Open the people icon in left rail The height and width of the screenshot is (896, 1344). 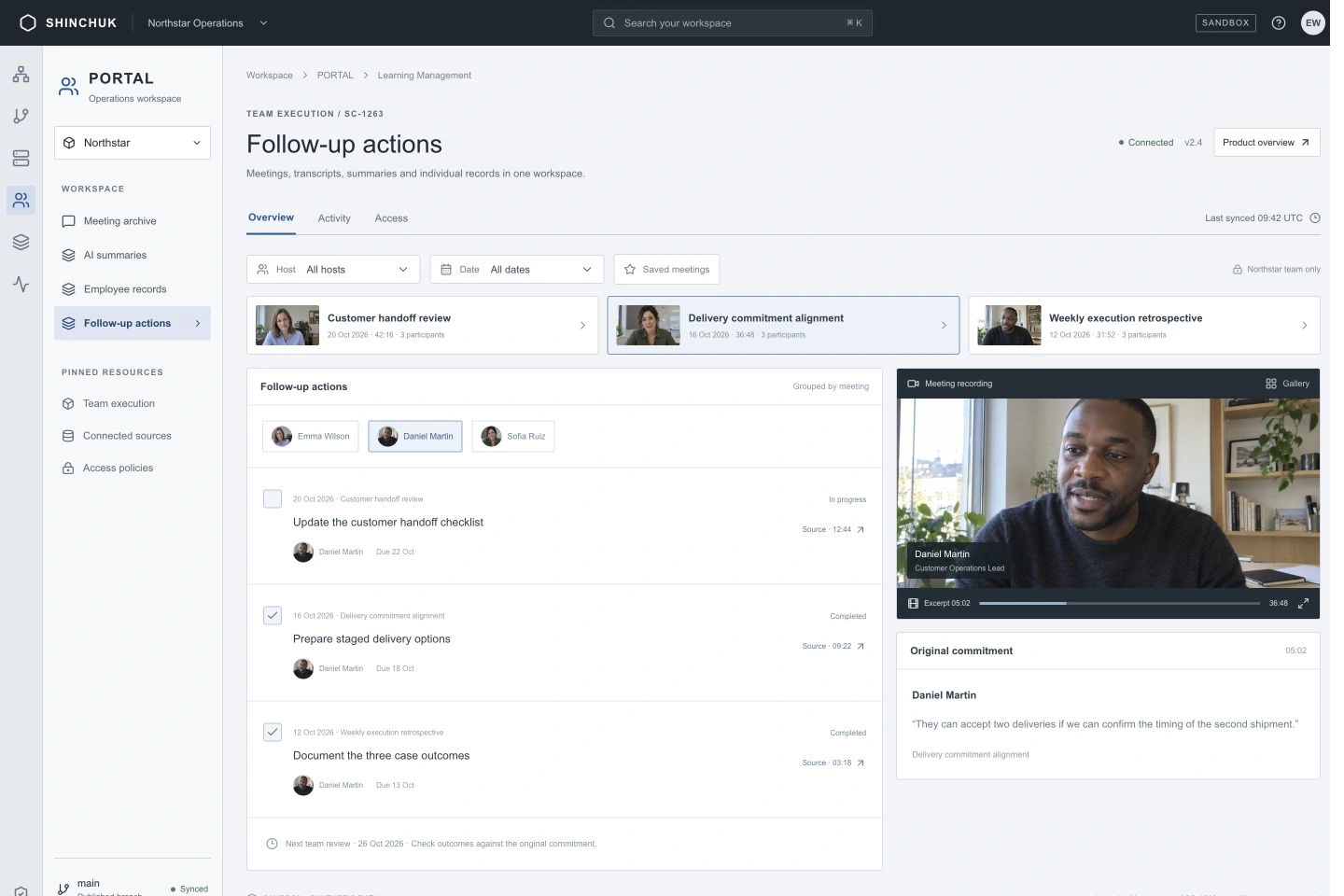coord(21,200)
